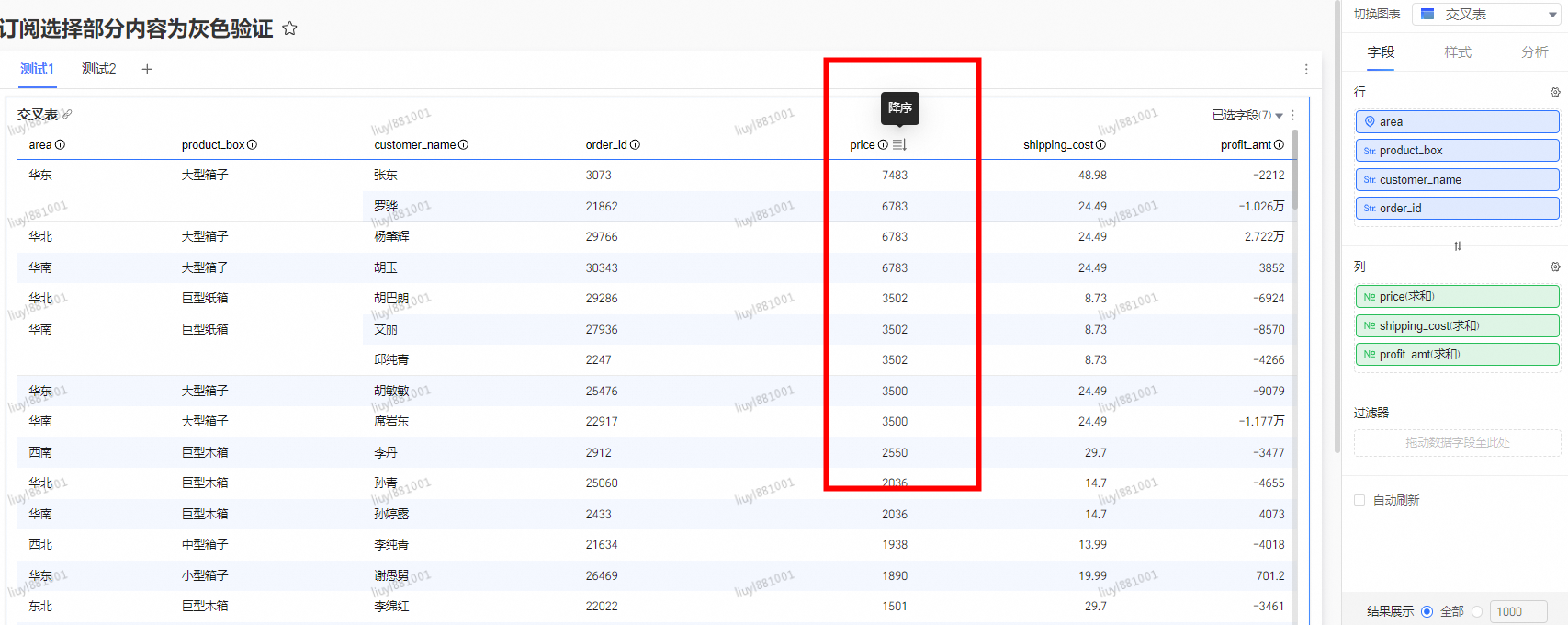Open the 切换图表 chart type dropdown

(x=1488, y=14)
